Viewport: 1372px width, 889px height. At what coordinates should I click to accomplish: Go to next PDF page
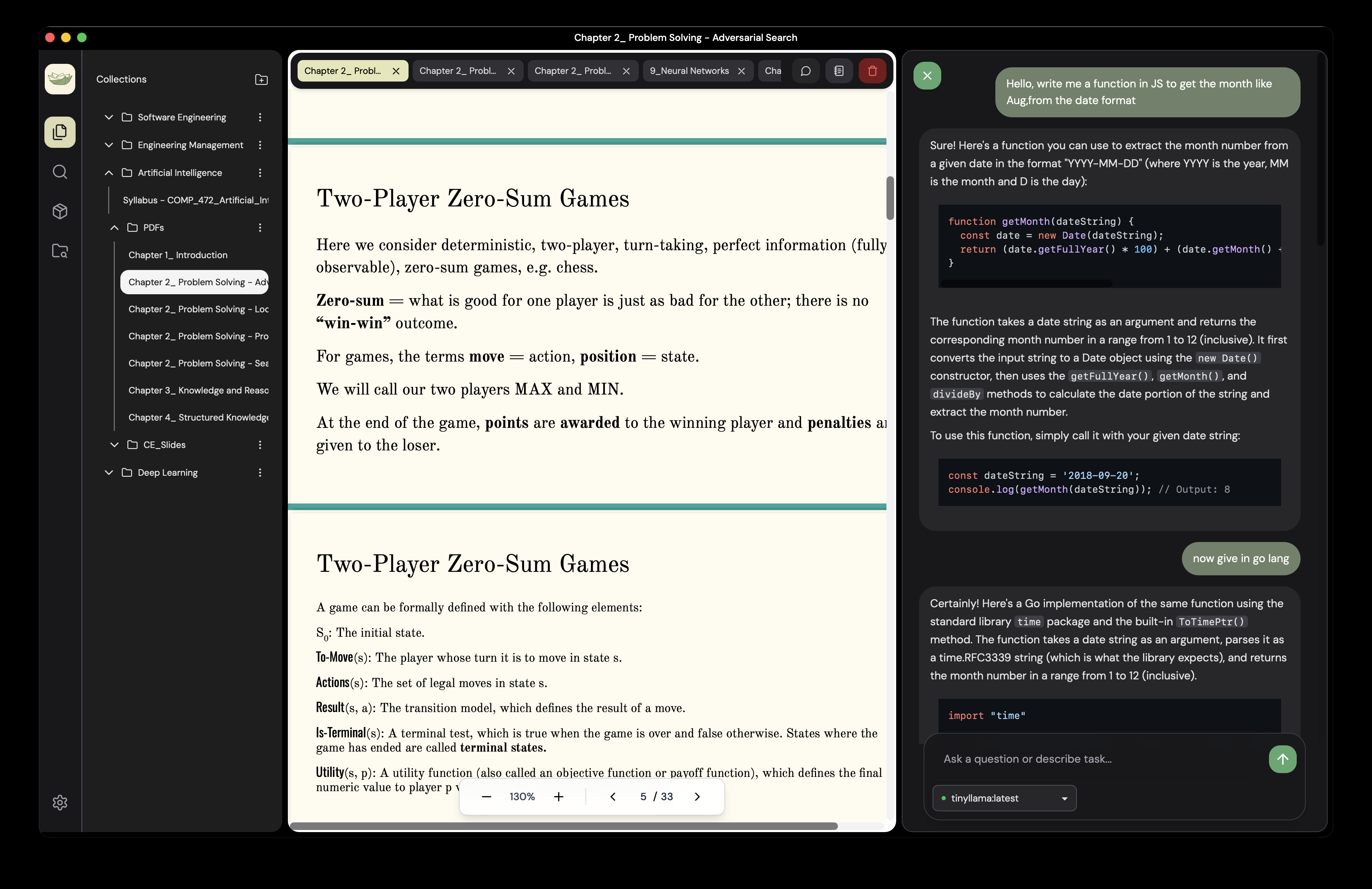pyautogui.click(x=697, y=797)
